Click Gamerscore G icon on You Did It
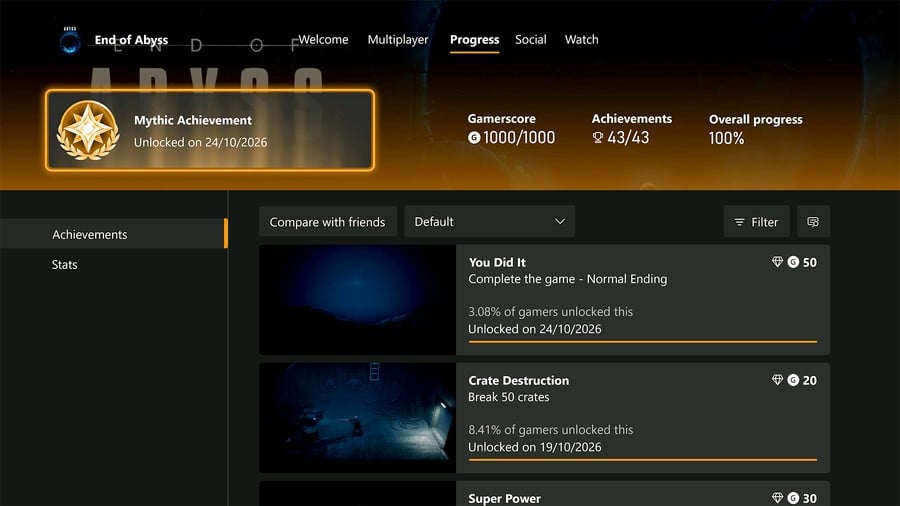This screenshot has height=506, width=900. click(793, 262)
